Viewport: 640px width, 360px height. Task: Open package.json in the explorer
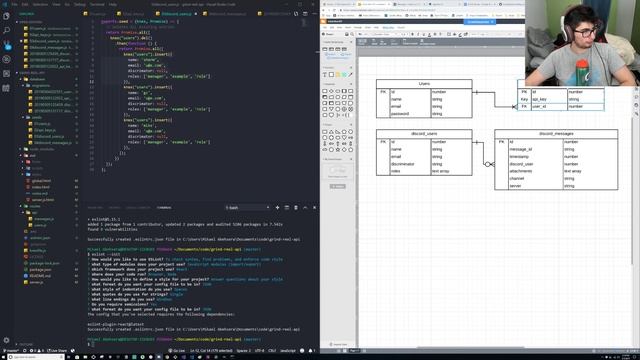coord(40,270)
